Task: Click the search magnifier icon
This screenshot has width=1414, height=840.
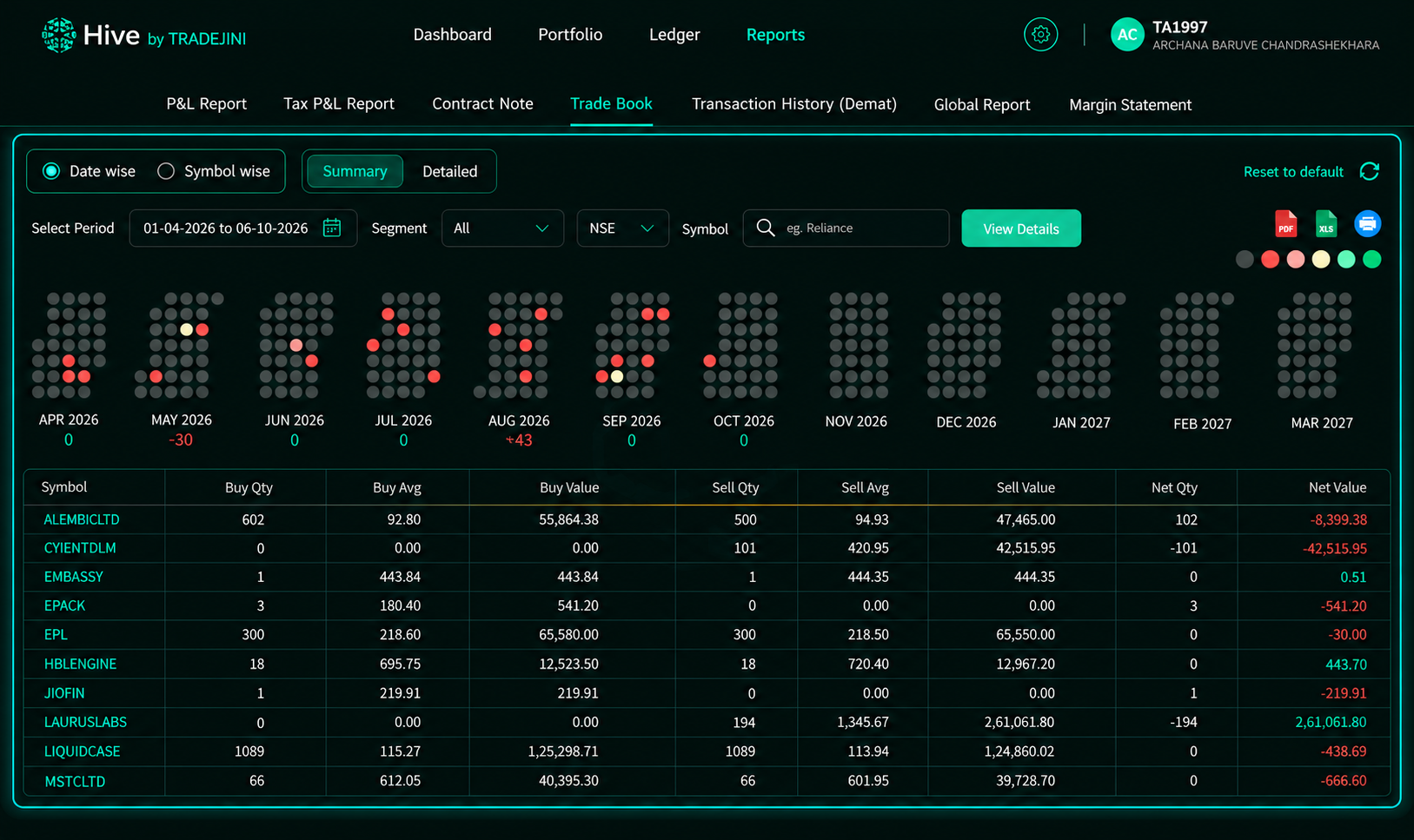Action: coord(766,228)
